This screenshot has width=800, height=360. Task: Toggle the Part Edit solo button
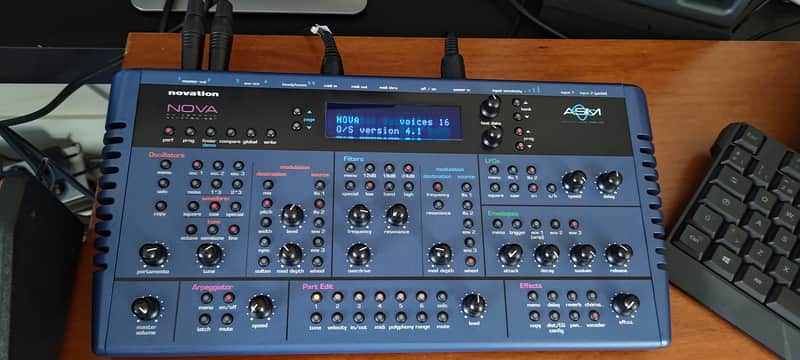442,297
